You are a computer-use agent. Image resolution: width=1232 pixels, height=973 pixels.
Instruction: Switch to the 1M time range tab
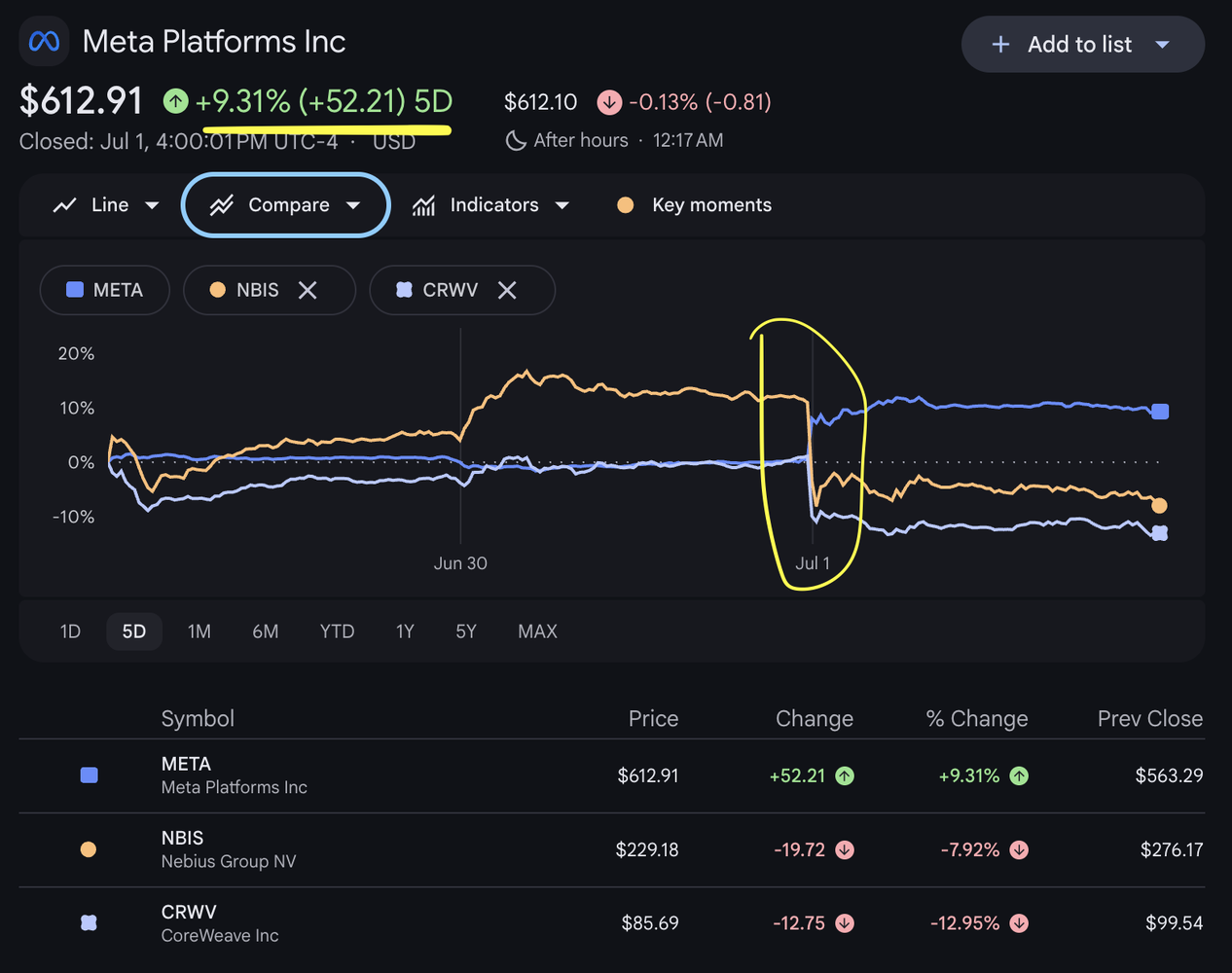[199, 631]
